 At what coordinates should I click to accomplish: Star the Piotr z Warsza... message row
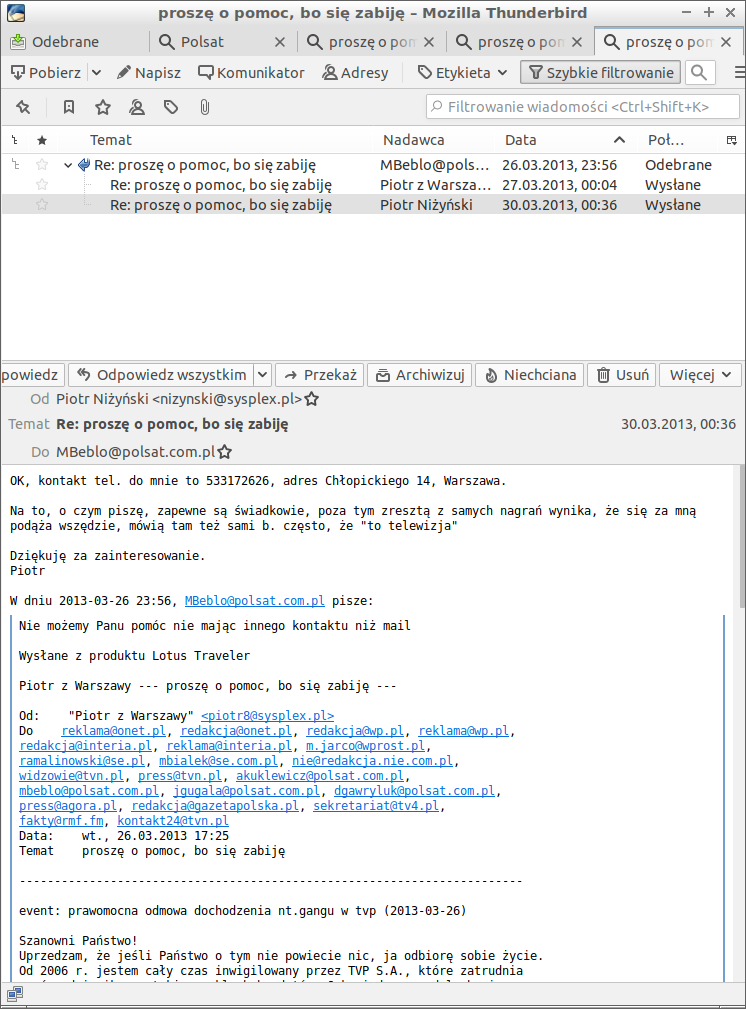[42, 185]
